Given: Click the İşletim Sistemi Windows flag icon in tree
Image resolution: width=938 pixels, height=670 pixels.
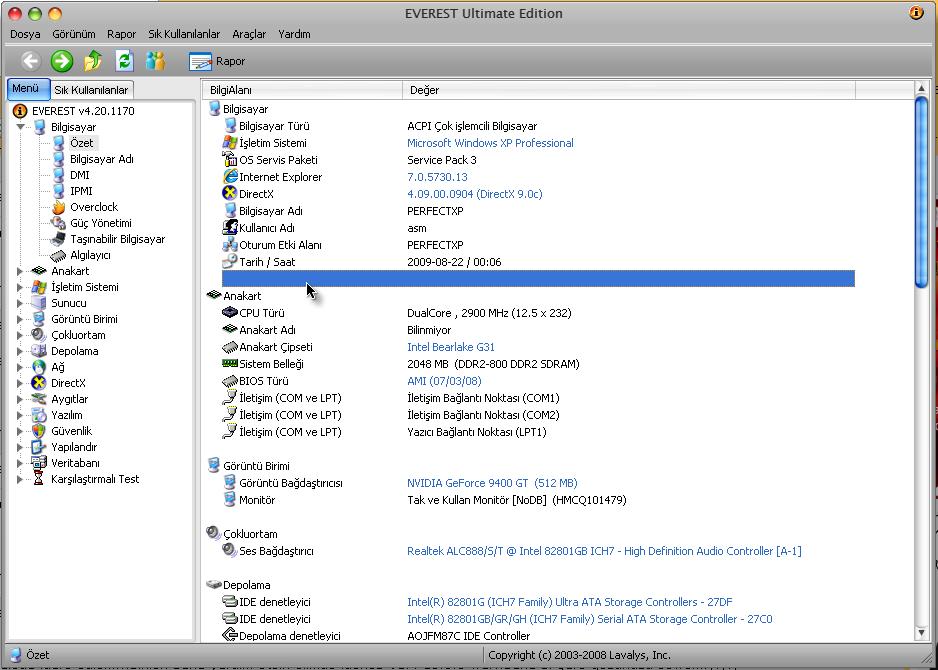Looking at the screenshot, I should 39,287.
